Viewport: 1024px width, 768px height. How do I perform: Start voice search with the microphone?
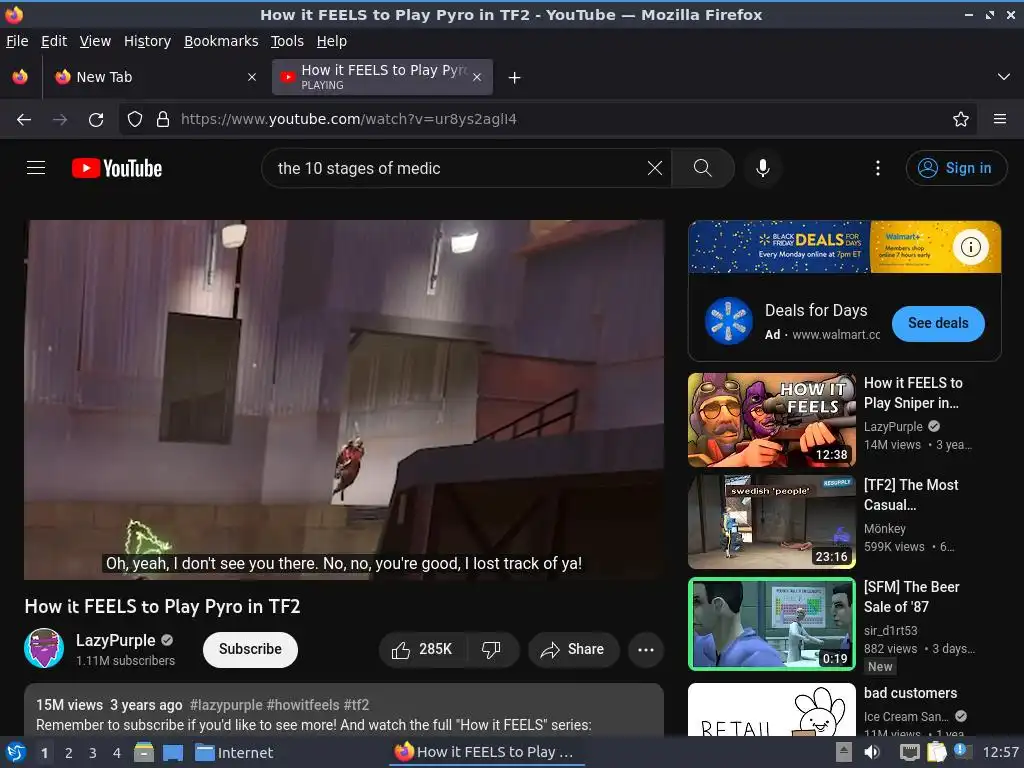[762, 168]
